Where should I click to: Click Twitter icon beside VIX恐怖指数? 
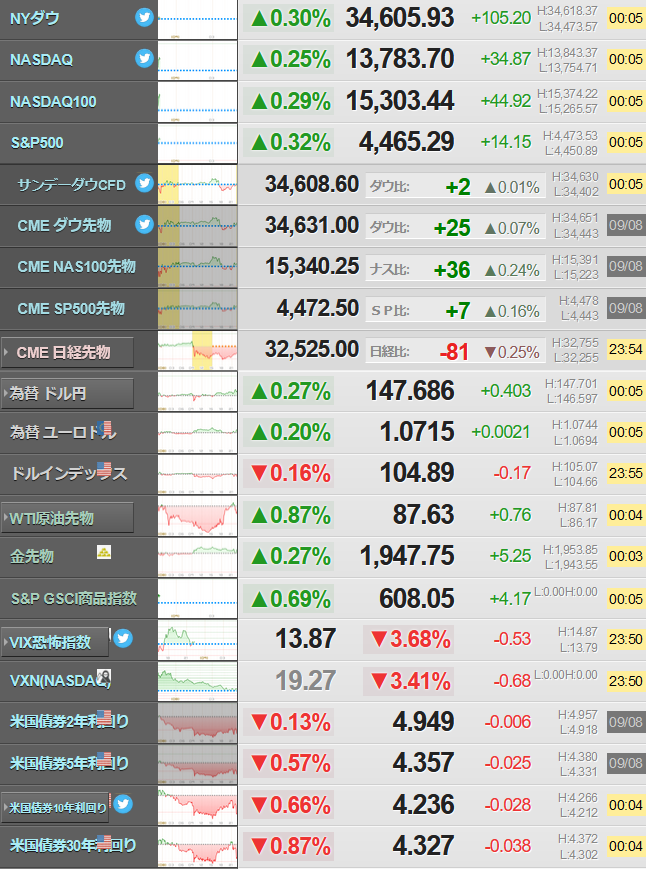[123, 638]
